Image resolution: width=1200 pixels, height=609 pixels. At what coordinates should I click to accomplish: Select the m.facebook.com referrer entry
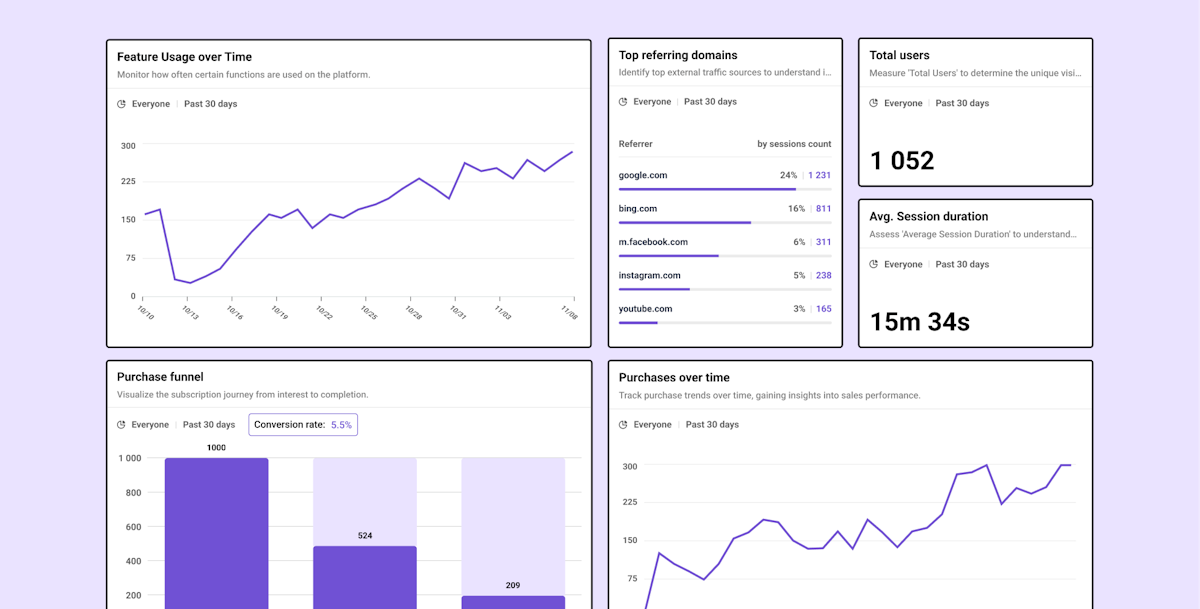coord(653,242)
